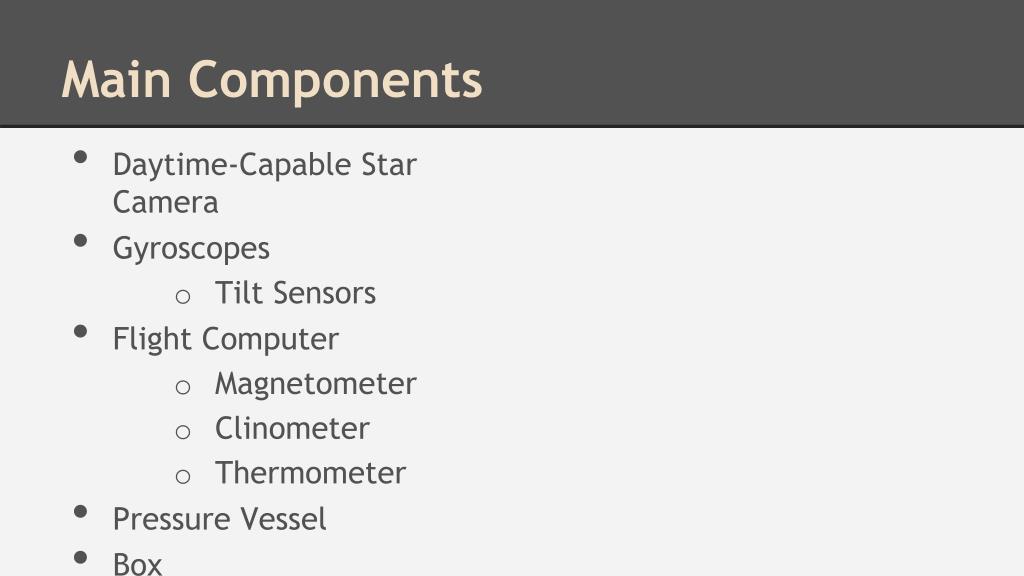This screenshot has height=576, width=1024.
Task: Select the Thermometer sub-bullet text
Action: pos(310,473)
